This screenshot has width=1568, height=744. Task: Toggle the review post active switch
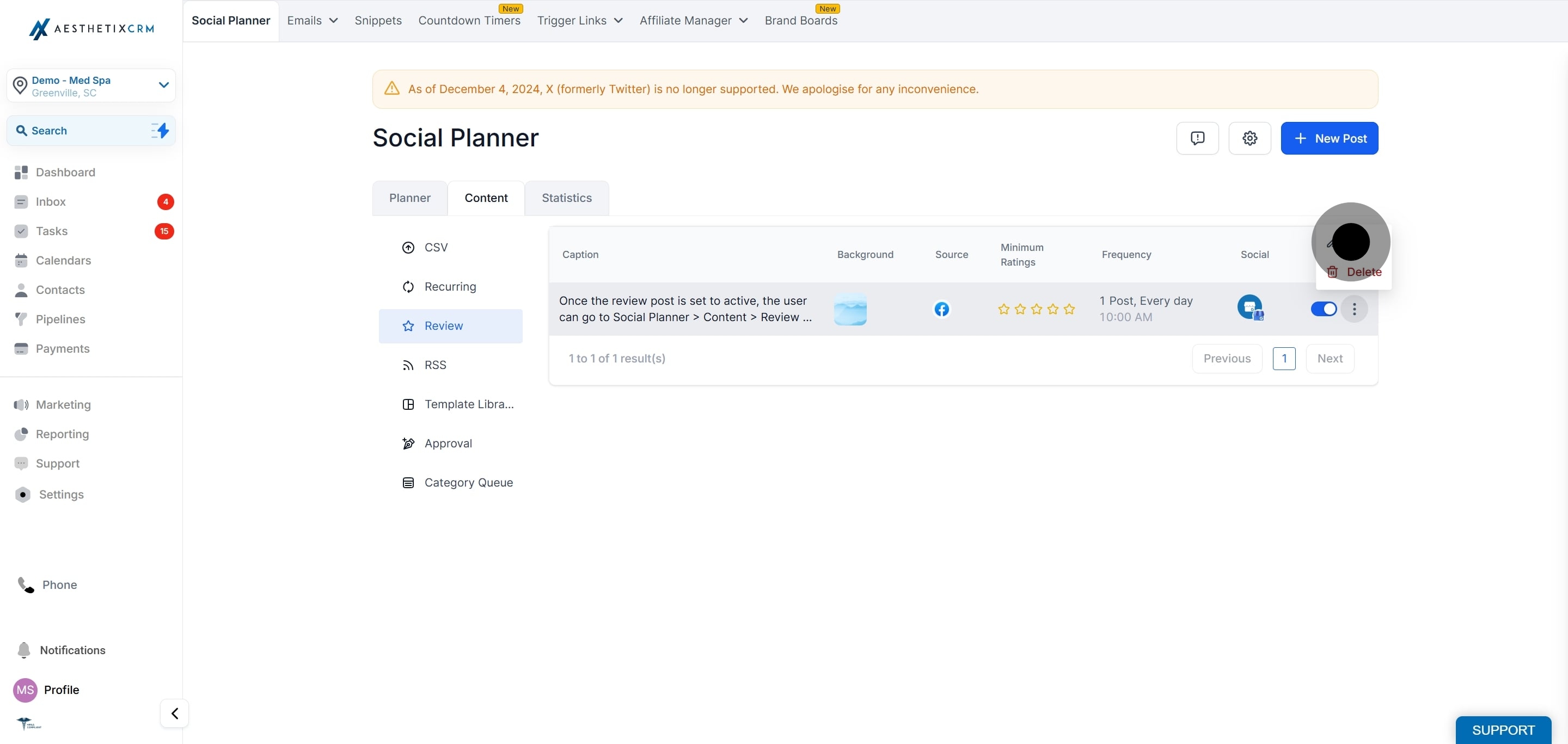point(1324,309)
